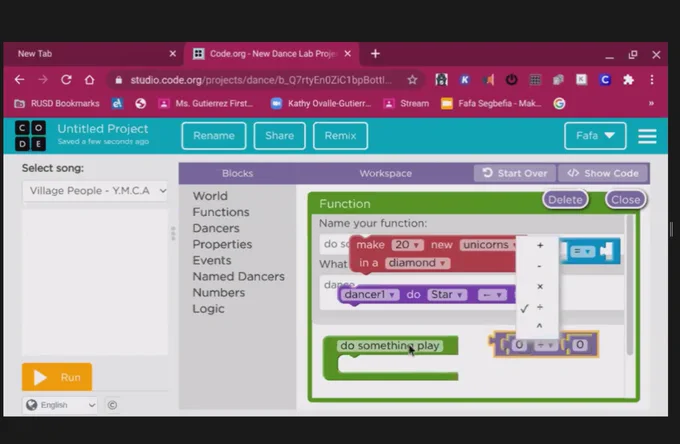
Task: Open the Stream bookmark
Action: 407,104
